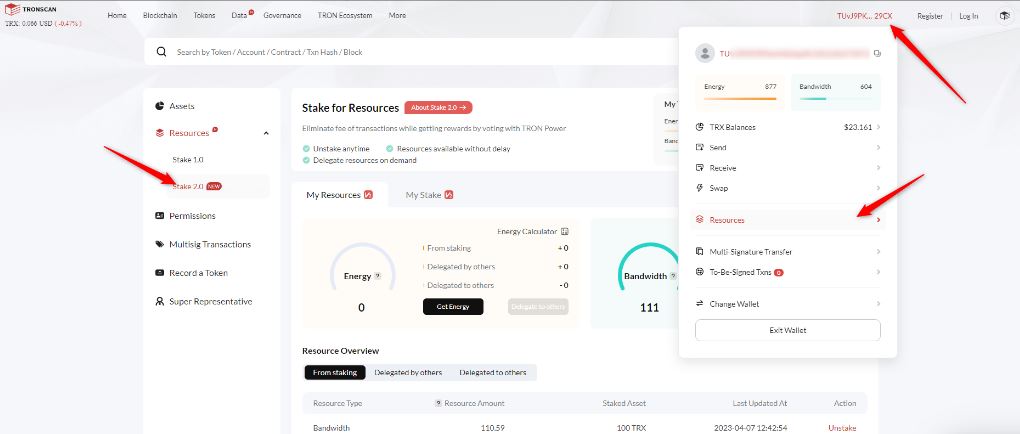1020x434 pixels.
Task: Click the Send icon in wallet panel
Action: tap(699, 148)
